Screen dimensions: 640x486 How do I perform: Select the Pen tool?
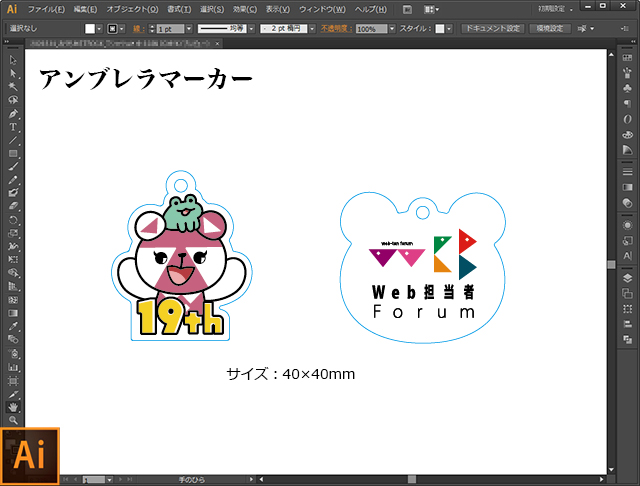click(13, 113)
